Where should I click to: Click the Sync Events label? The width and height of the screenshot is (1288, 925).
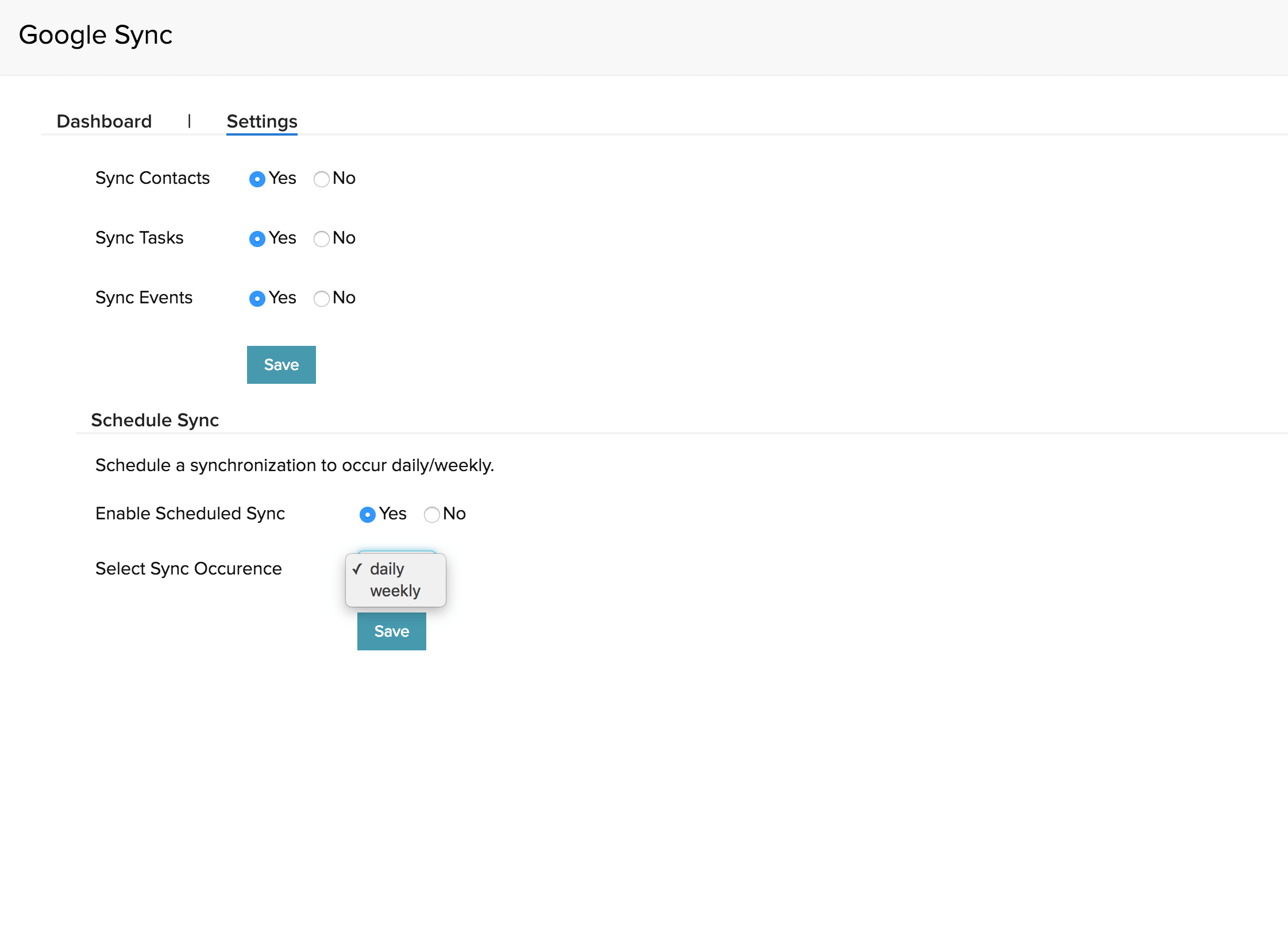[x=144, y=298]
